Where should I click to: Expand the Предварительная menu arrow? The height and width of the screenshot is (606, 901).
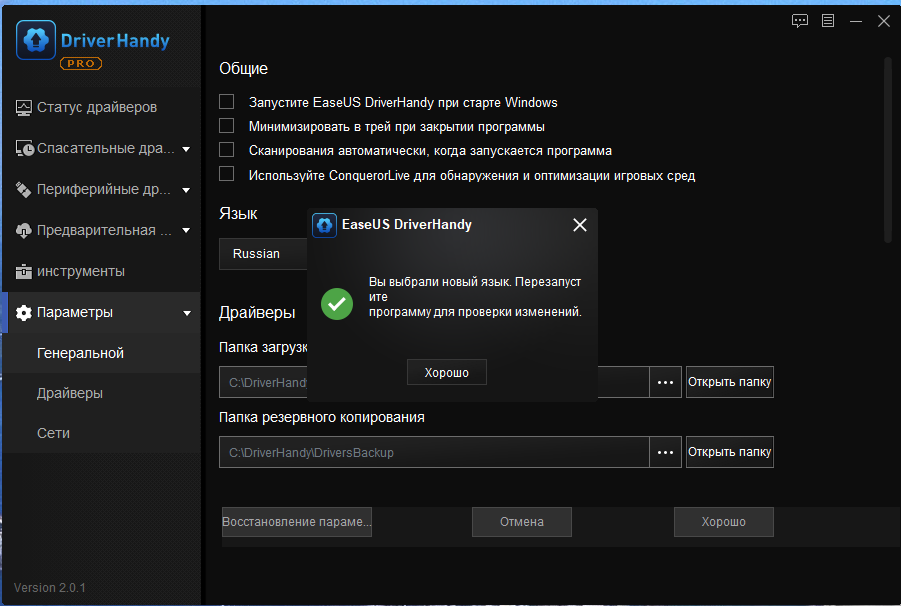pyautogui.click(x=186, y=231)
